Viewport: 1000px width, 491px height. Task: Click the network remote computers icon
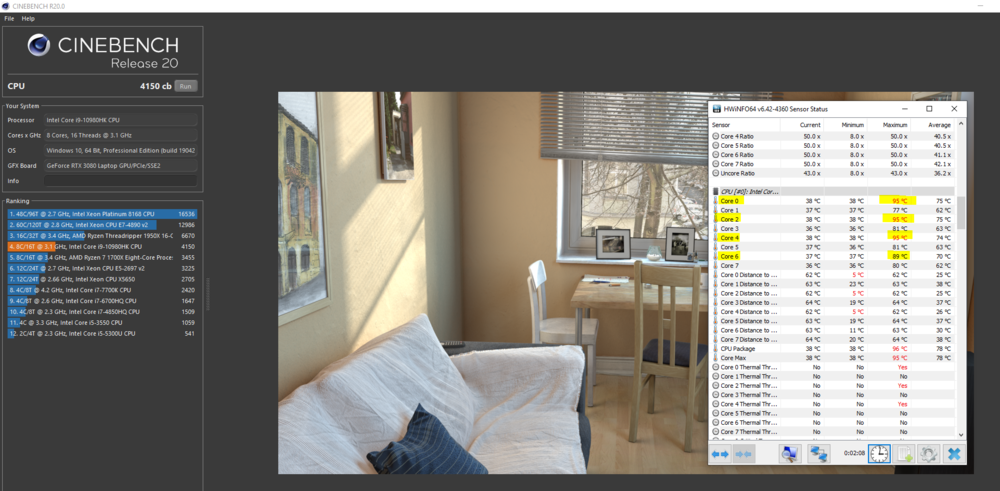[819, 454]
